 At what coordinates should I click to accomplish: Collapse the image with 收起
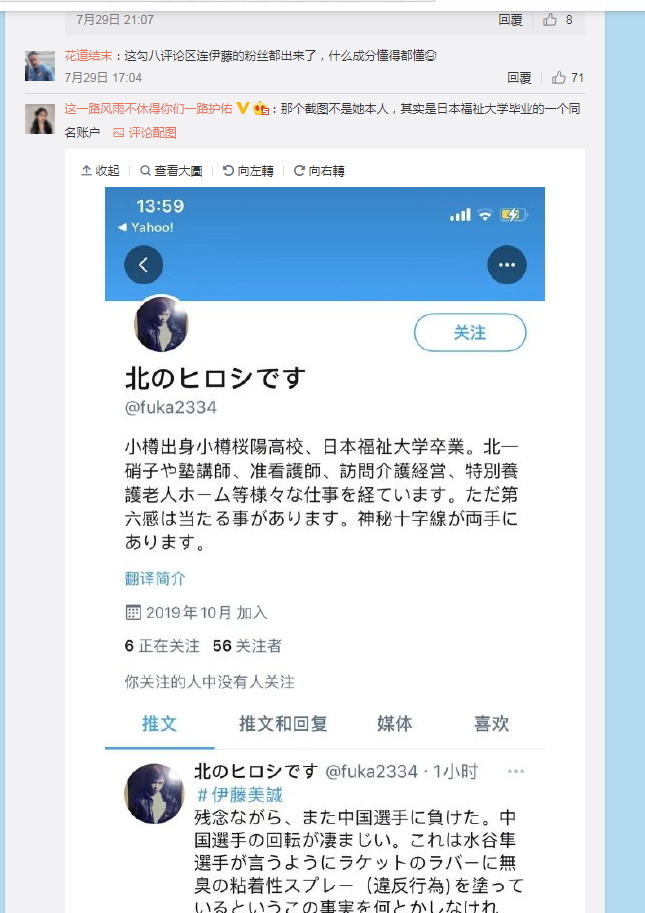[x=100, y=171]
